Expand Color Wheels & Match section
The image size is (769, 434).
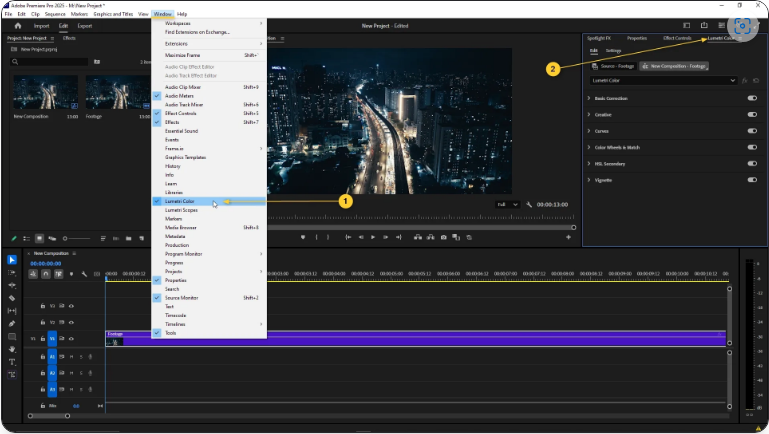tap(589, 147)
